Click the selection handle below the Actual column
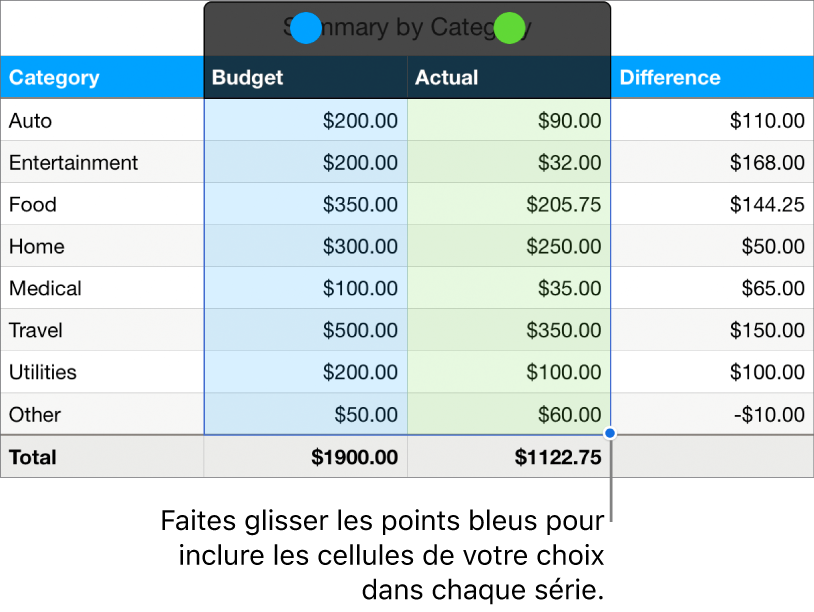814x612 pixels. coord(609,432)
